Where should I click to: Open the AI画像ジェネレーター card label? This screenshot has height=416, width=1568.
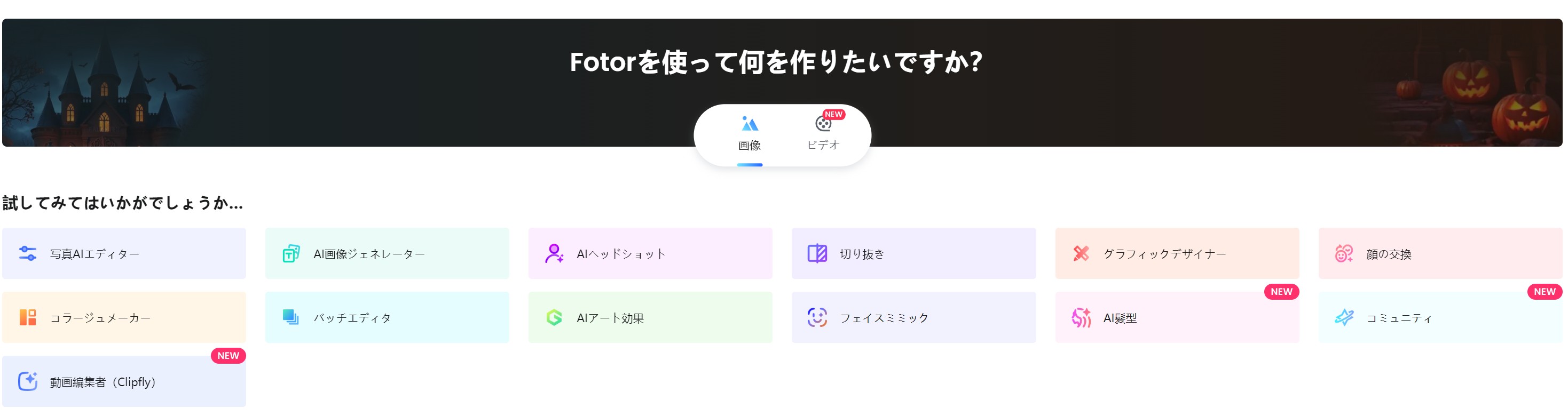[x=369, y=254]
